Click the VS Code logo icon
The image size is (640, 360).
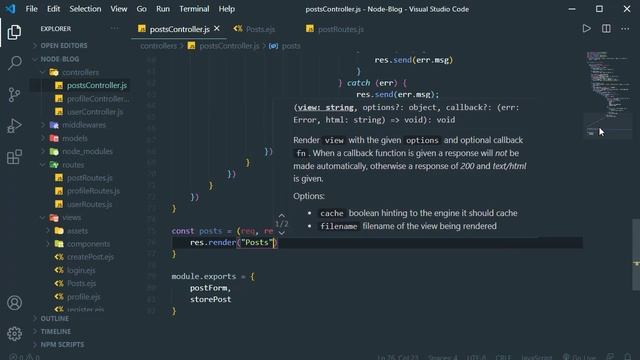(10, 9)
